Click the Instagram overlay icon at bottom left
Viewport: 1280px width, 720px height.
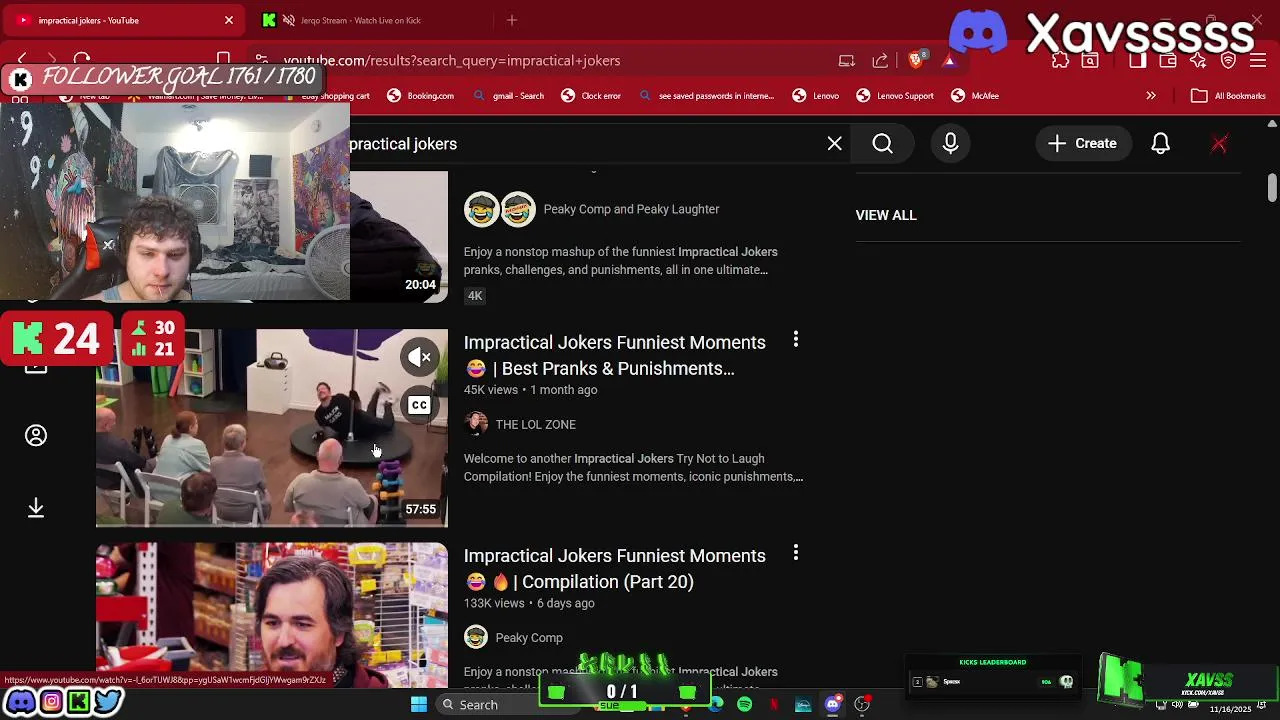[51, 702]
